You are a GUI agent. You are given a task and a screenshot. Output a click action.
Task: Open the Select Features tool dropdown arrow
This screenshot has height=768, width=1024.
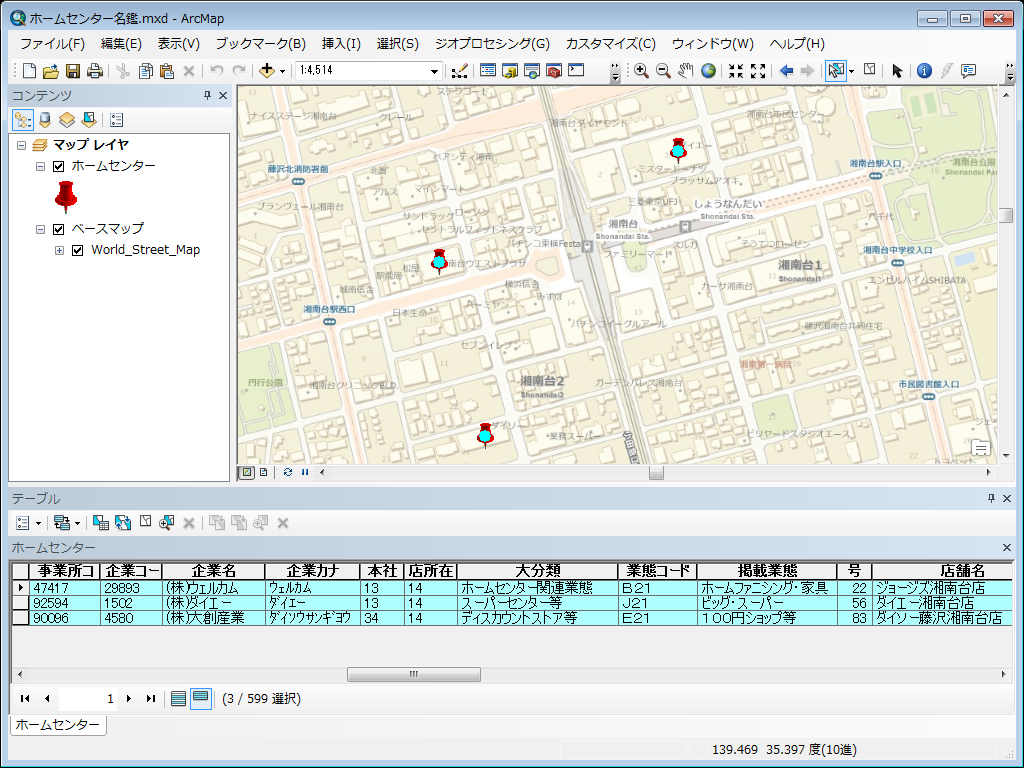pyautogui.click(x=851, y=71)
